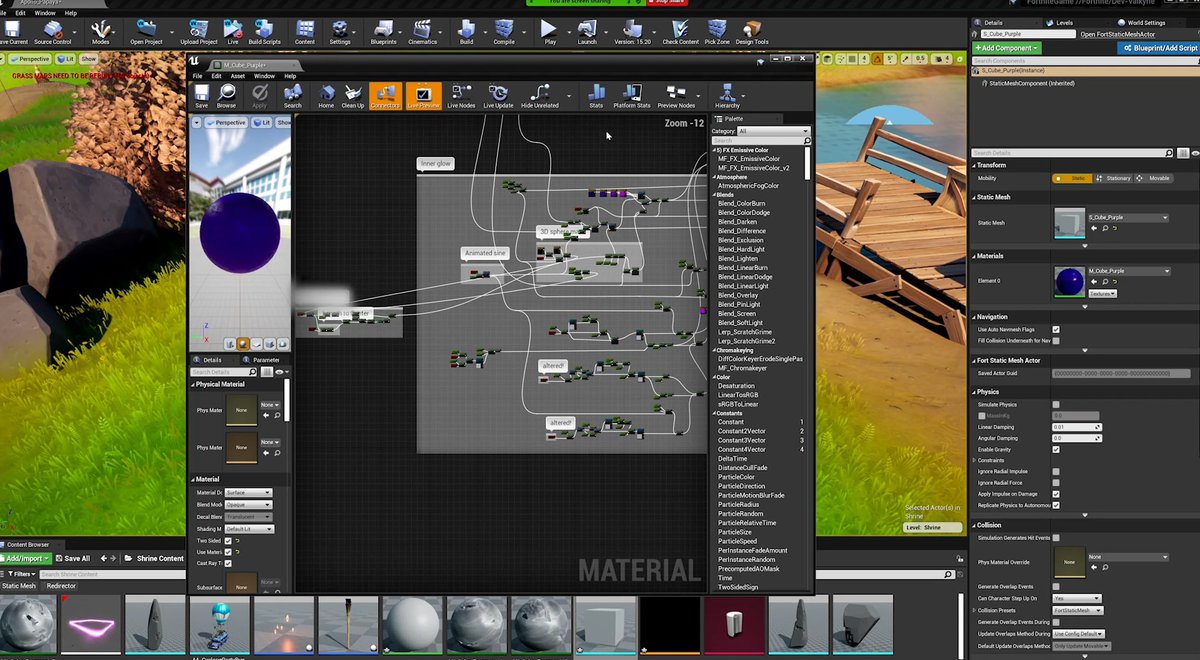The width and height of the screenshot is (1200, 660).
Task: Set Mobility to Movable
Action: [1155, 178]
